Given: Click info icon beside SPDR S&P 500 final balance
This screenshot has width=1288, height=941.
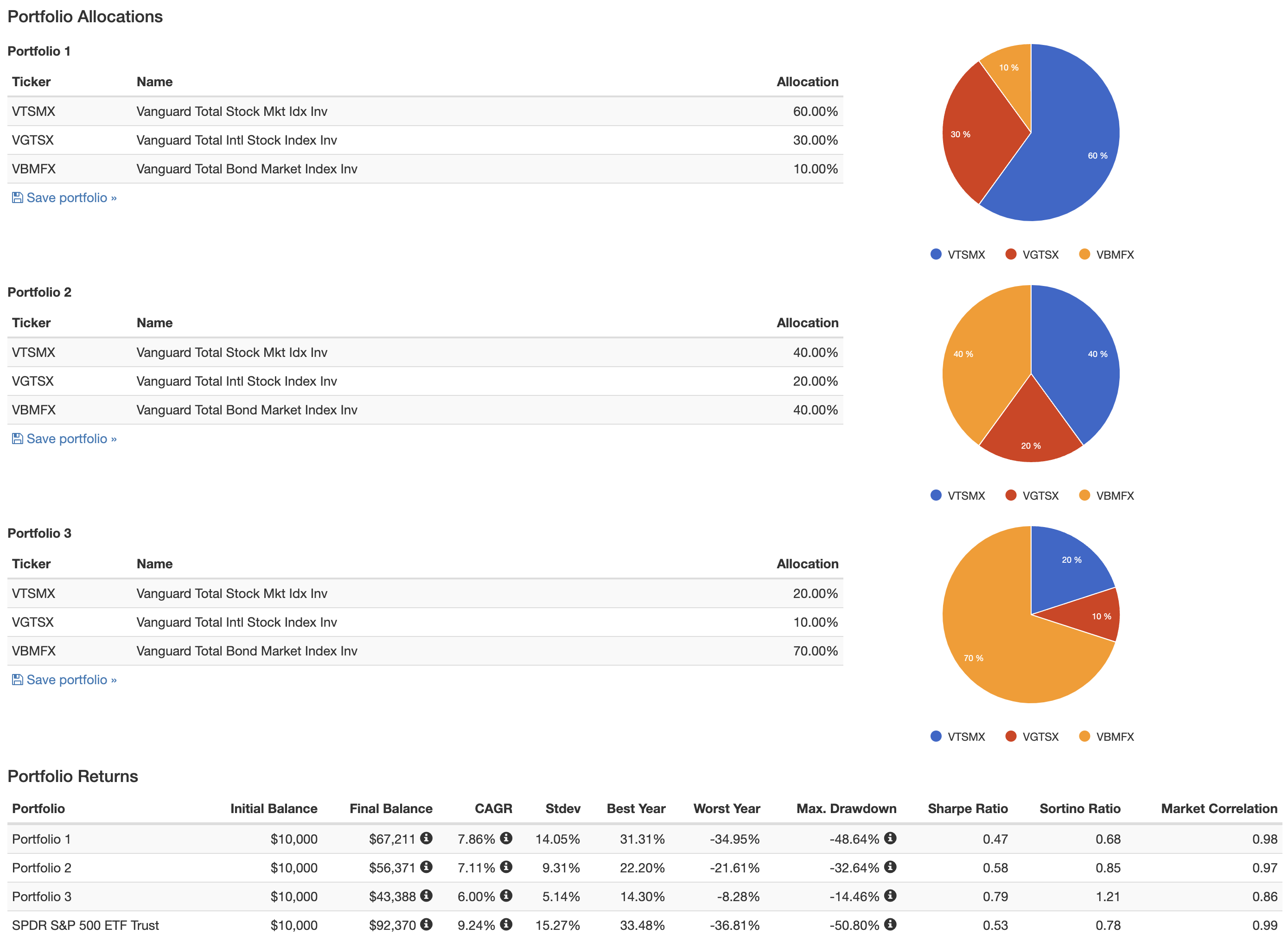Looking at the screenshot, I should [426, 924].
